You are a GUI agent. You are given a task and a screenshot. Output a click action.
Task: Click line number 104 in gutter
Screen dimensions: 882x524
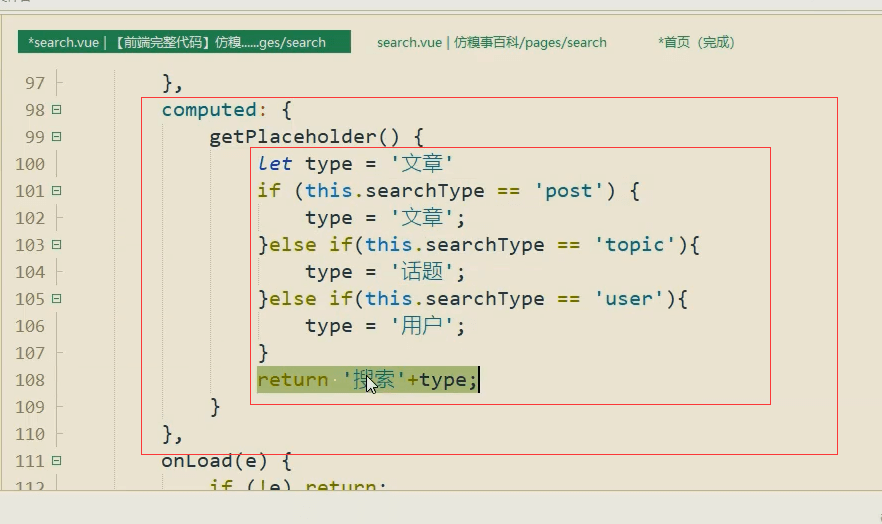coord(30,272)
